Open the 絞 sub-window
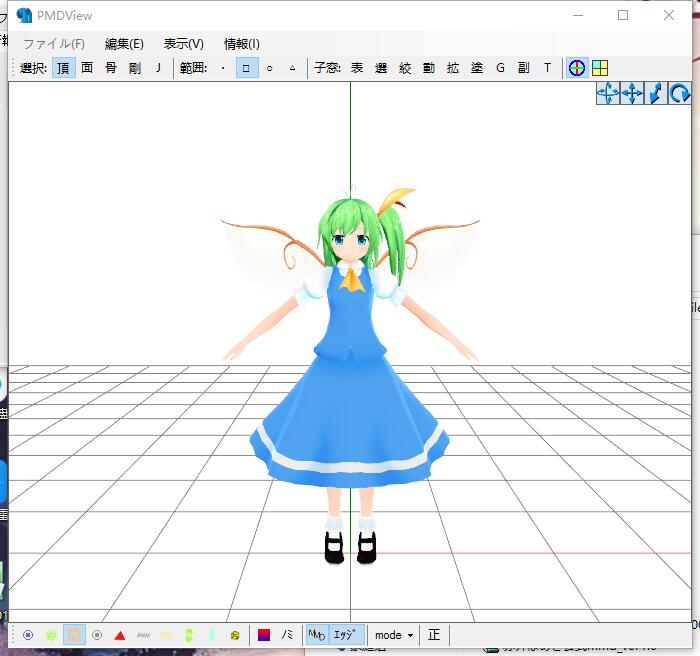This screenshot has width=700, height=656. (x=405, y=68)
